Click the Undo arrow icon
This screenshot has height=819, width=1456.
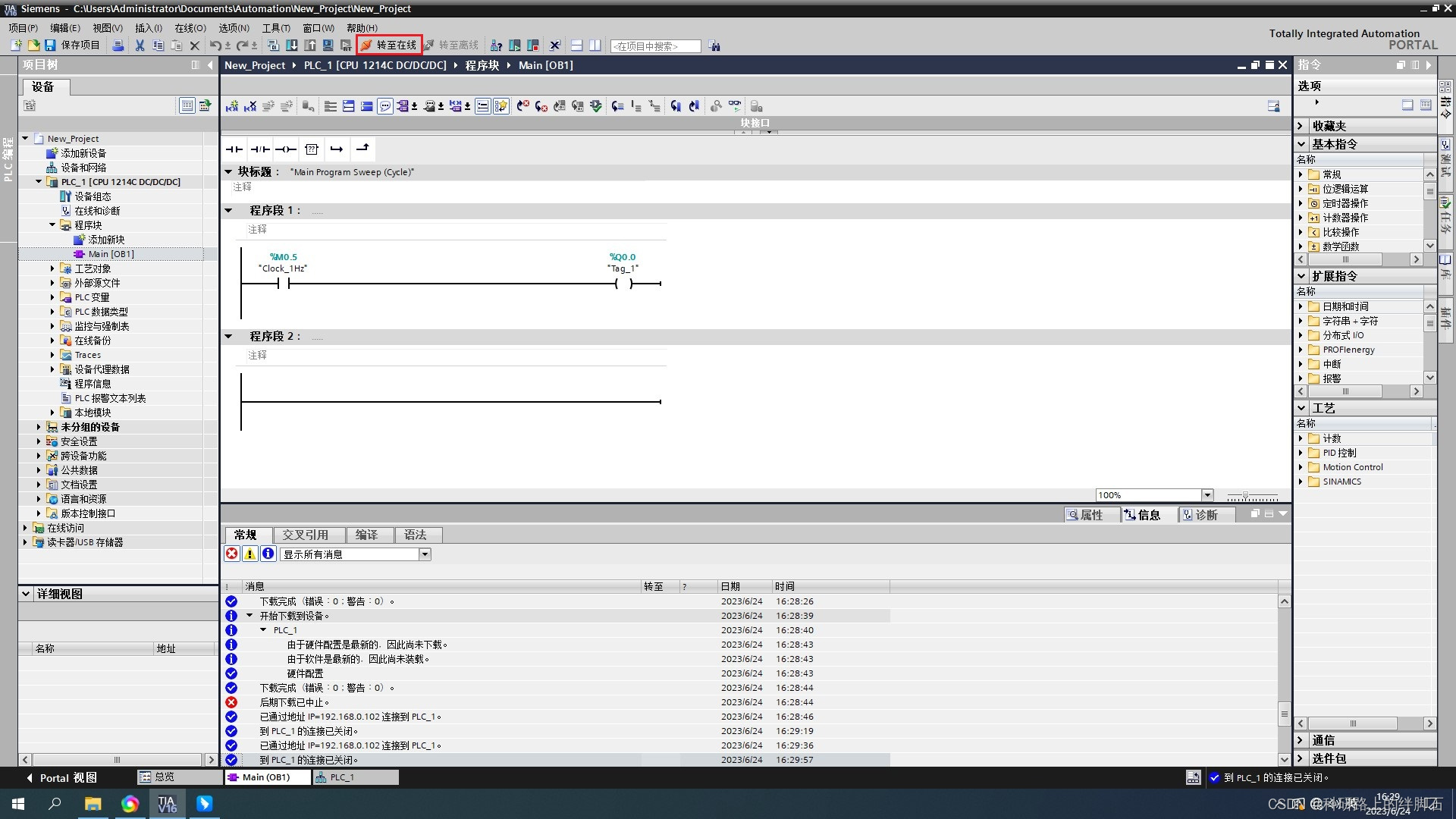coord(215,45)
